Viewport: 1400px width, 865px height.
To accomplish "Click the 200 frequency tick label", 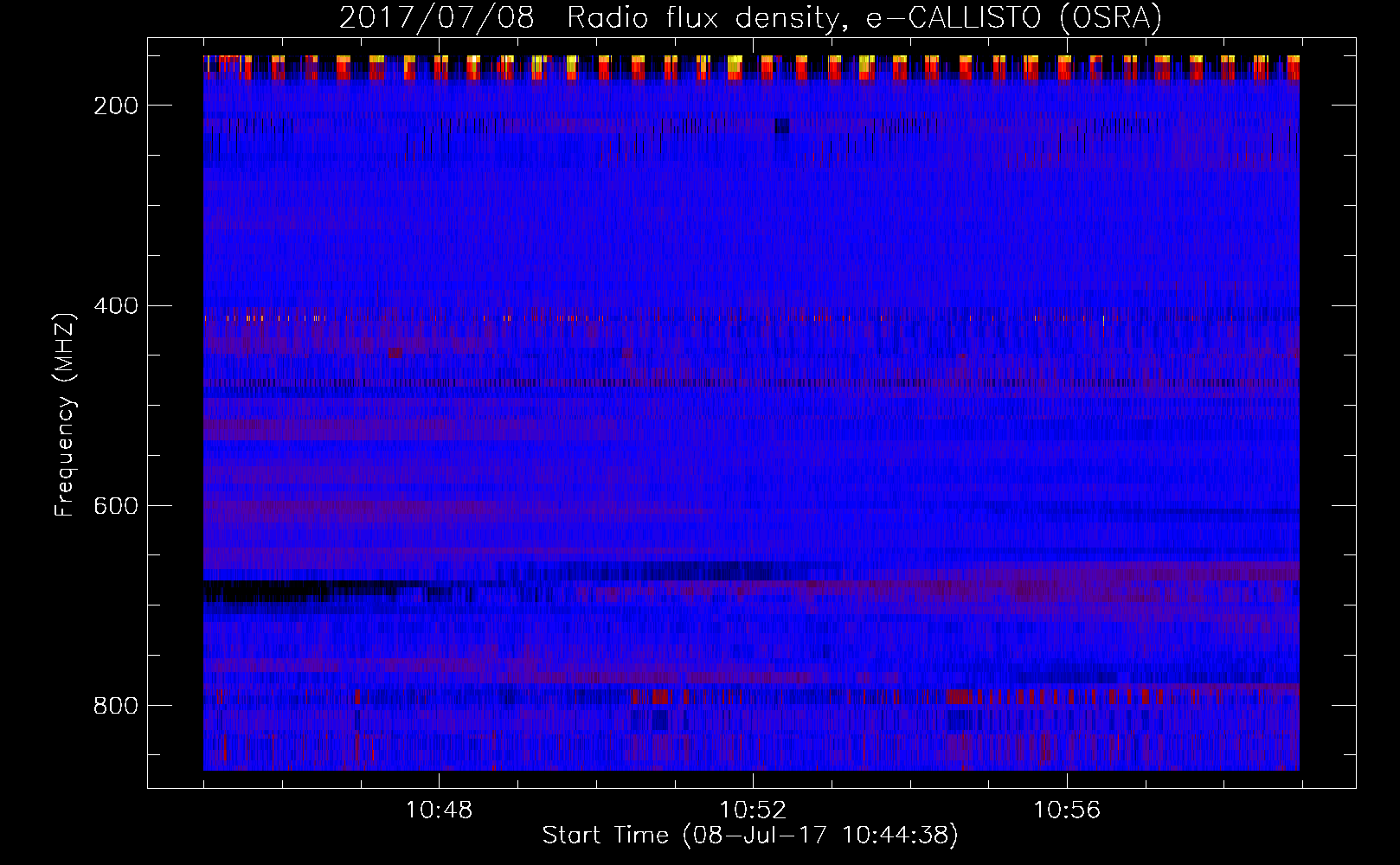I will pyautogui.click(x=116, y=106).
